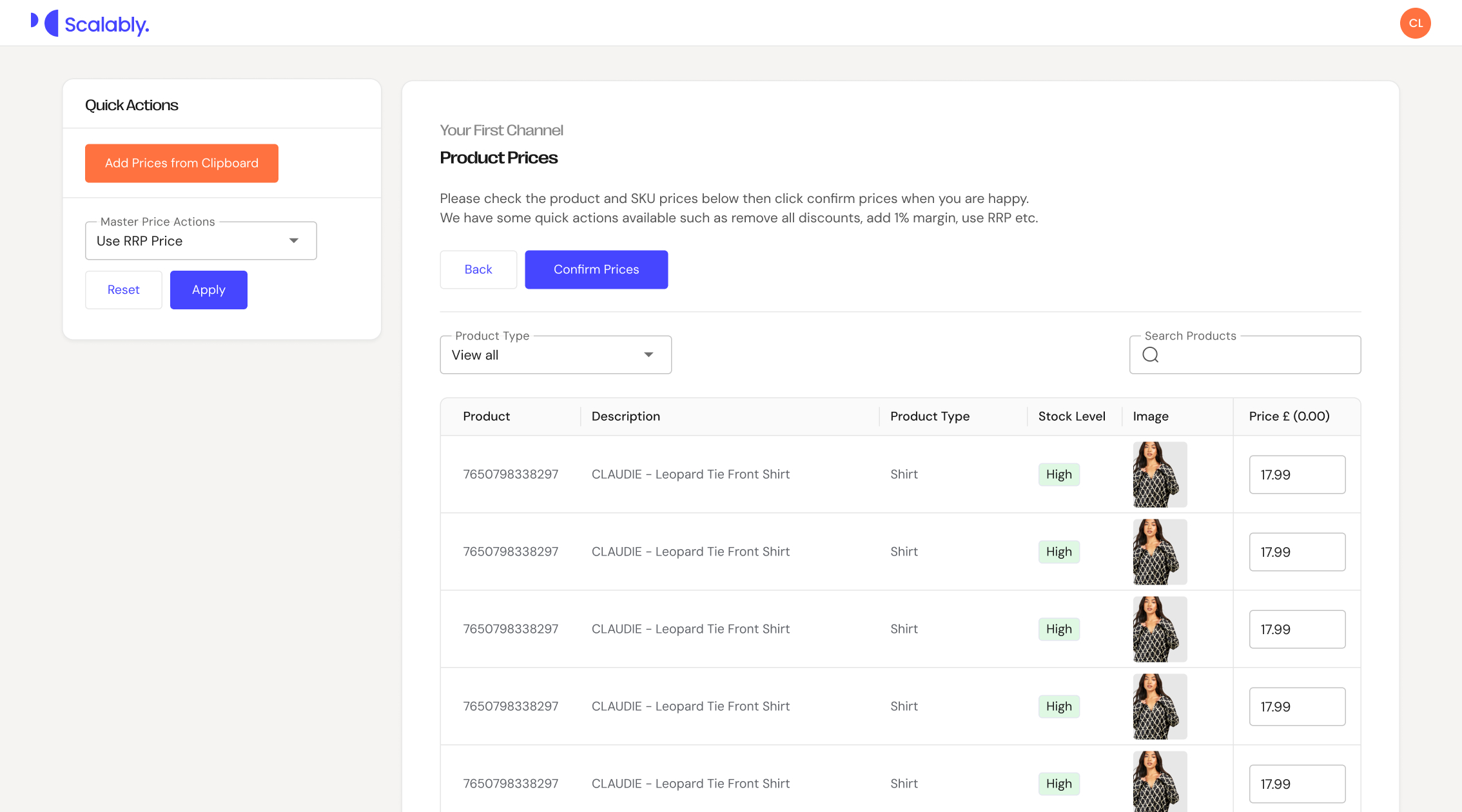Click the Reset button
The height and width of the screenshot is (812, 1462).
(123, 290)
